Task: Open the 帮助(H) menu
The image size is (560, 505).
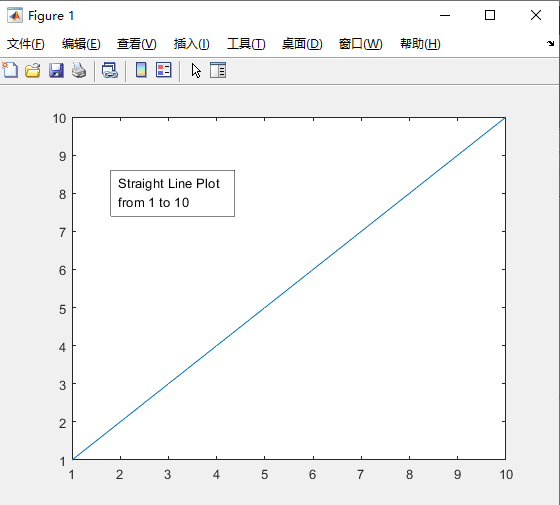Action: tap(420, 44)
